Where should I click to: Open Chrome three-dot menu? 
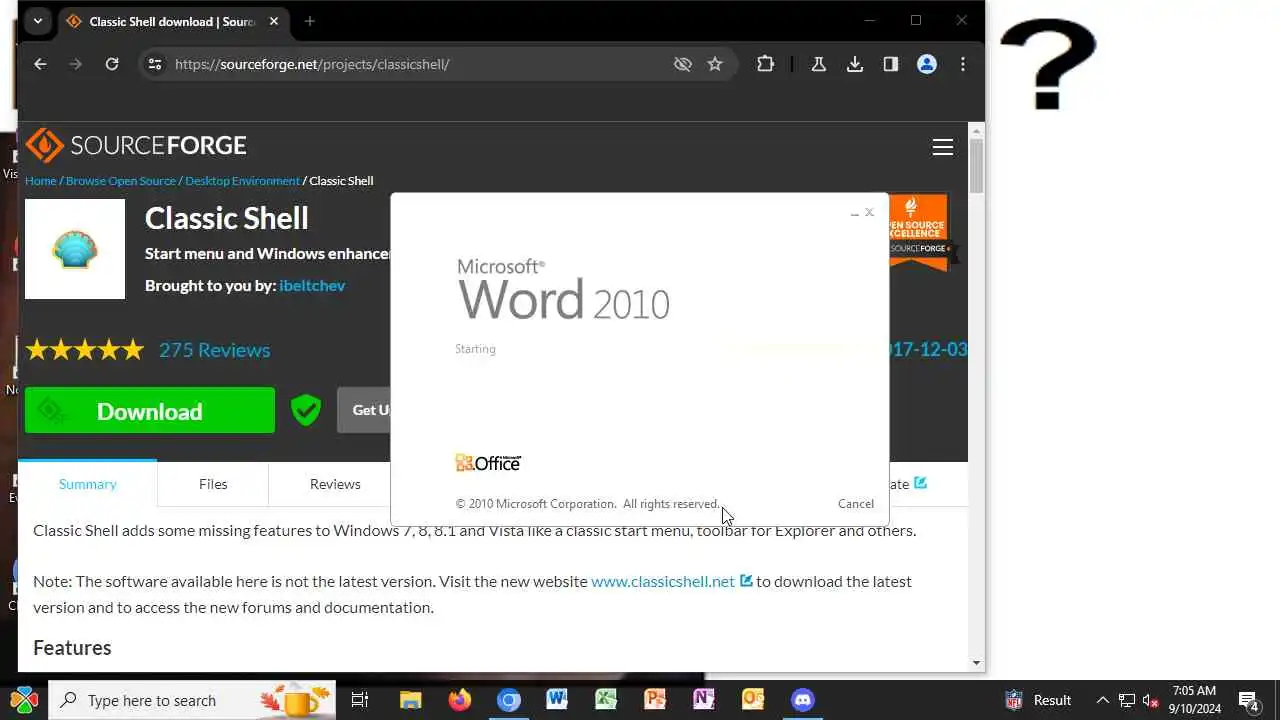coord(963,64)
